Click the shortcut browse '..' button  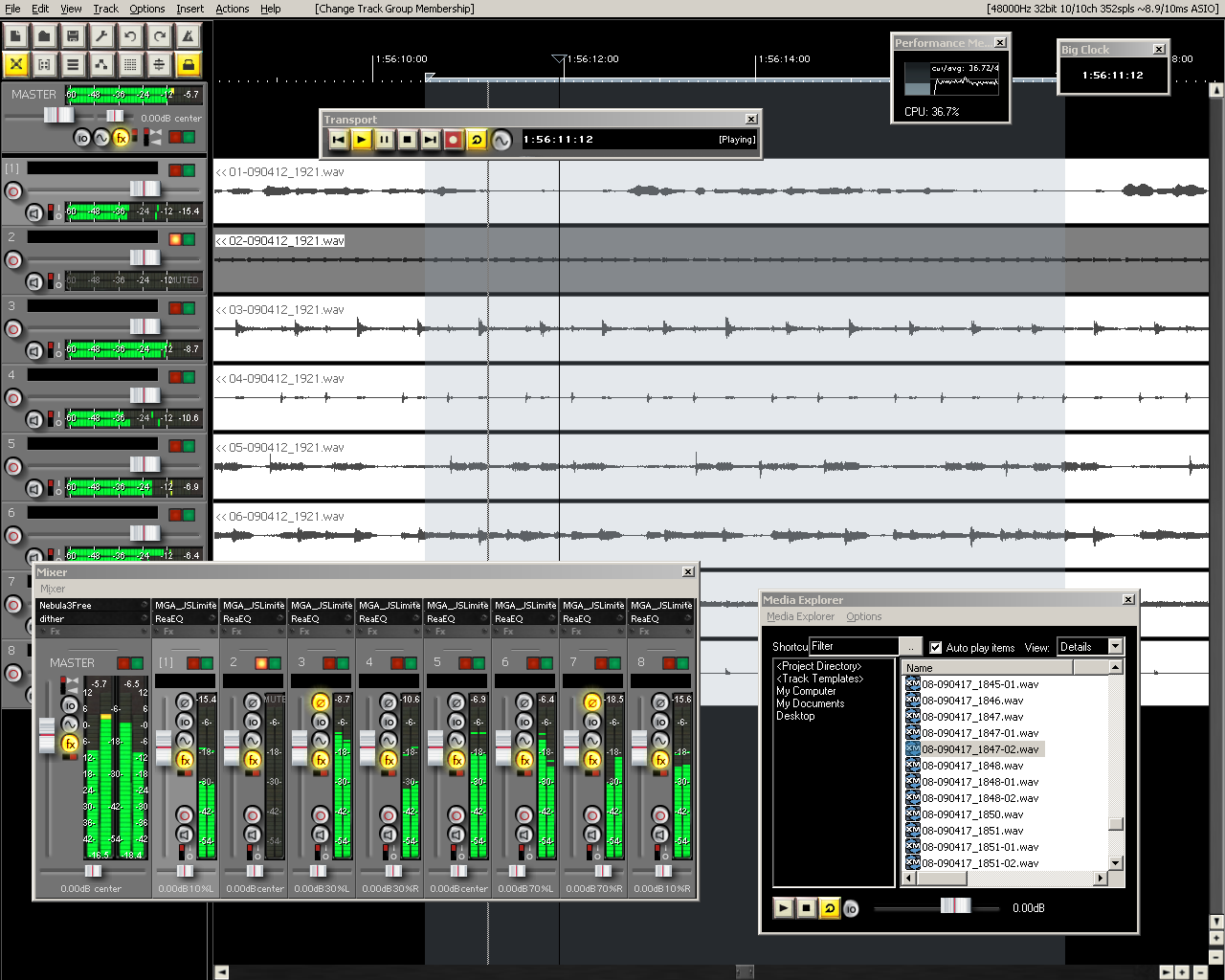pos(911,647)
